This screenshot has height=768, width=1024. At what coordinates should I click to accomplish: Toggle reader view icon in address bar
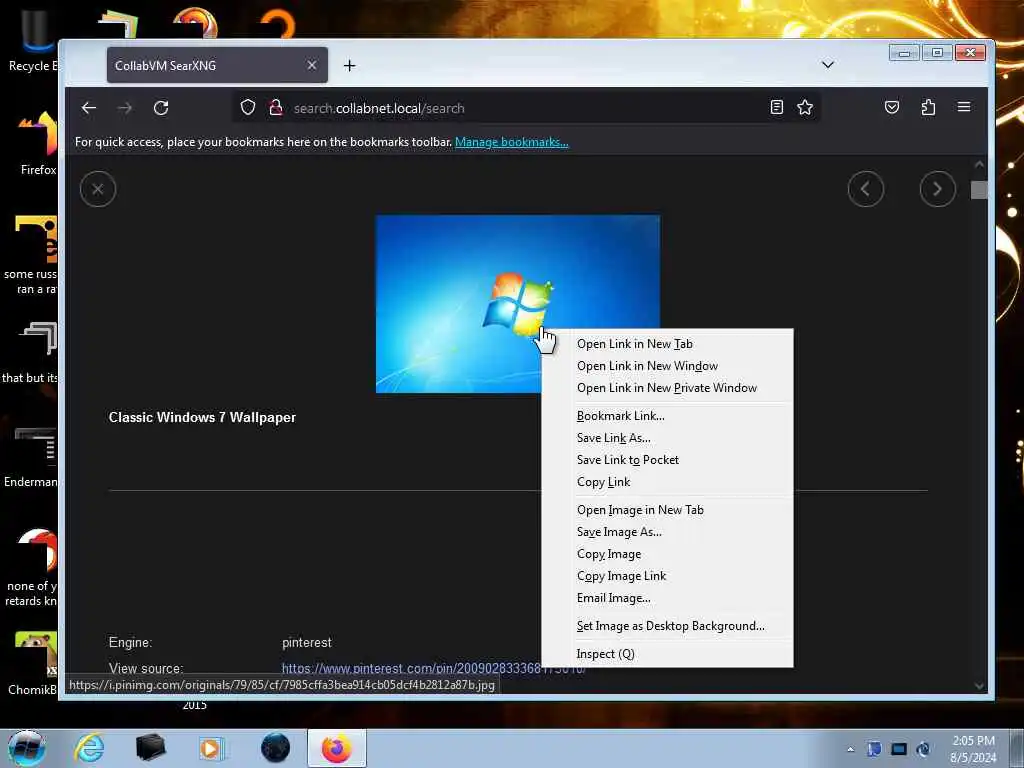pos(776,107)
